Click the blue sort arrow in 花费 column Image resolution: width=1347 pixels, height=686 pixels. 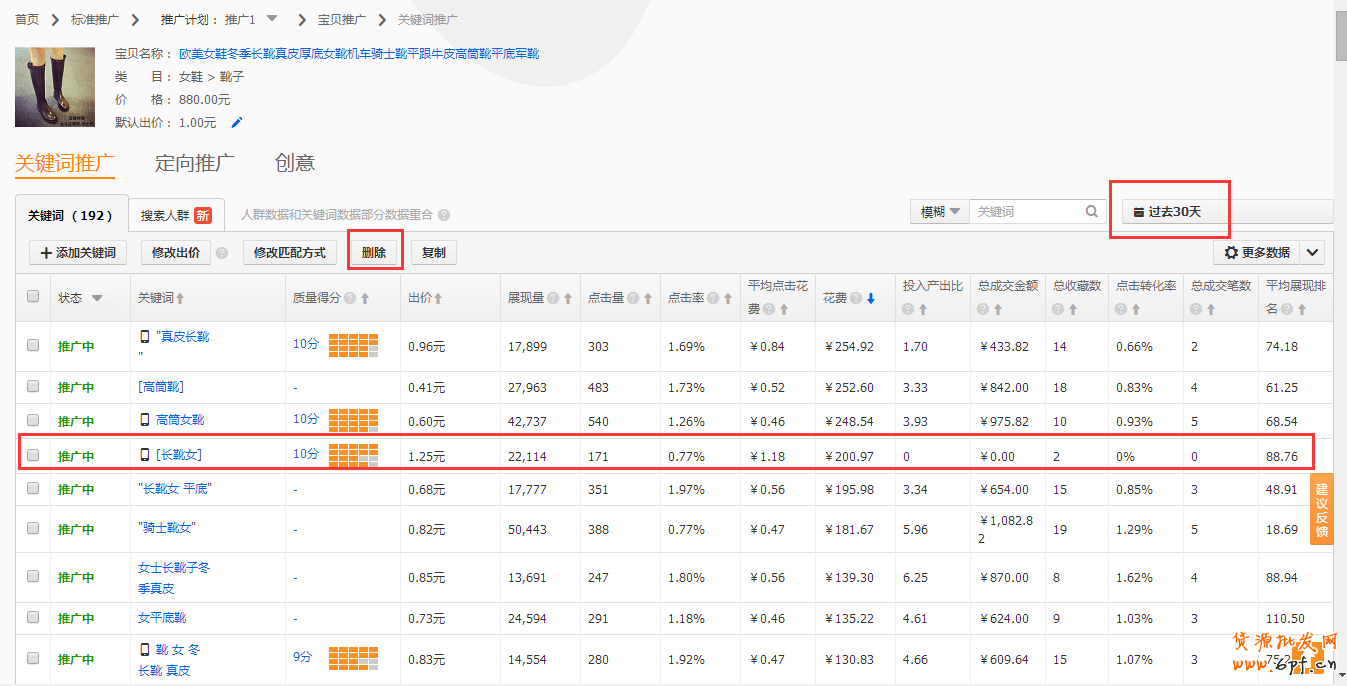pos(871,298)
